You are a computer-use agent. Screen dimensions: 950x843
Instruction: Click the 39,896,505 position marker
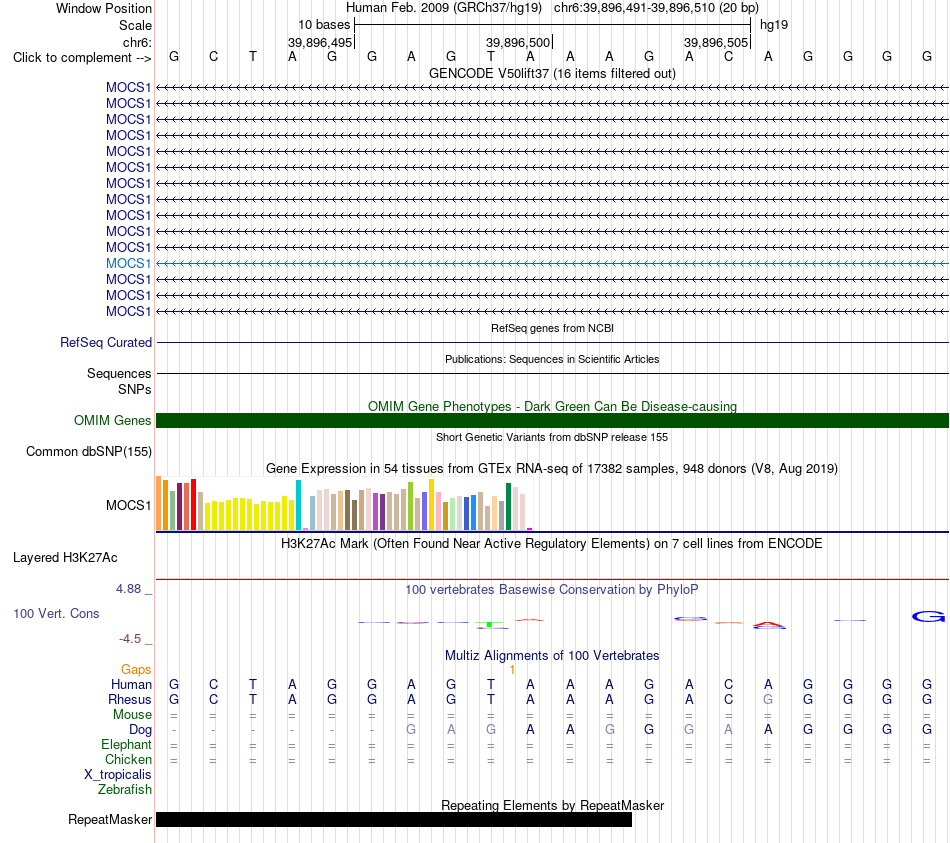click(716, 42)
